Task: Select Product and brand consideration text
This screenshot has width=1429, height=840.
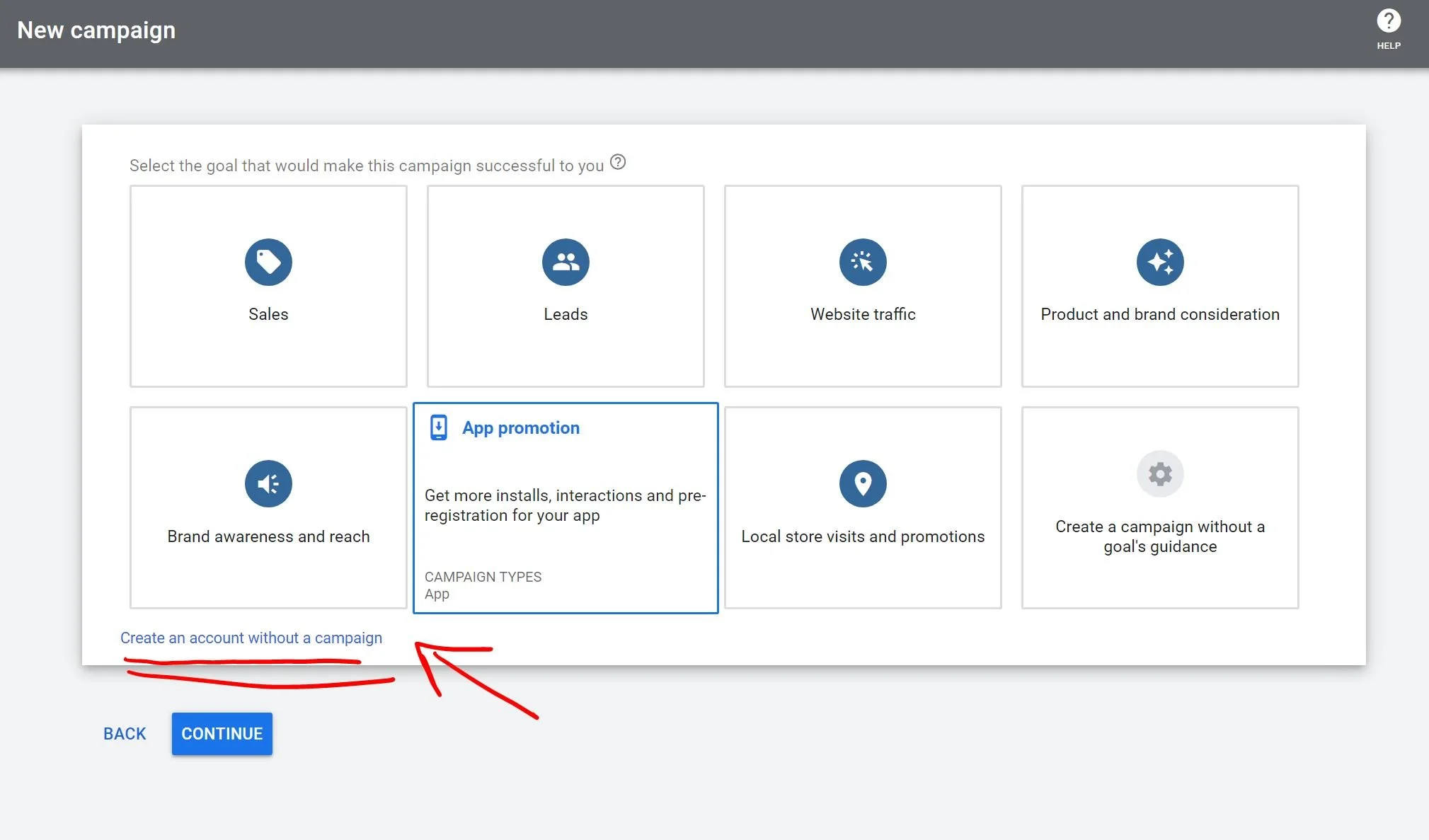Action: point(1159,314)
